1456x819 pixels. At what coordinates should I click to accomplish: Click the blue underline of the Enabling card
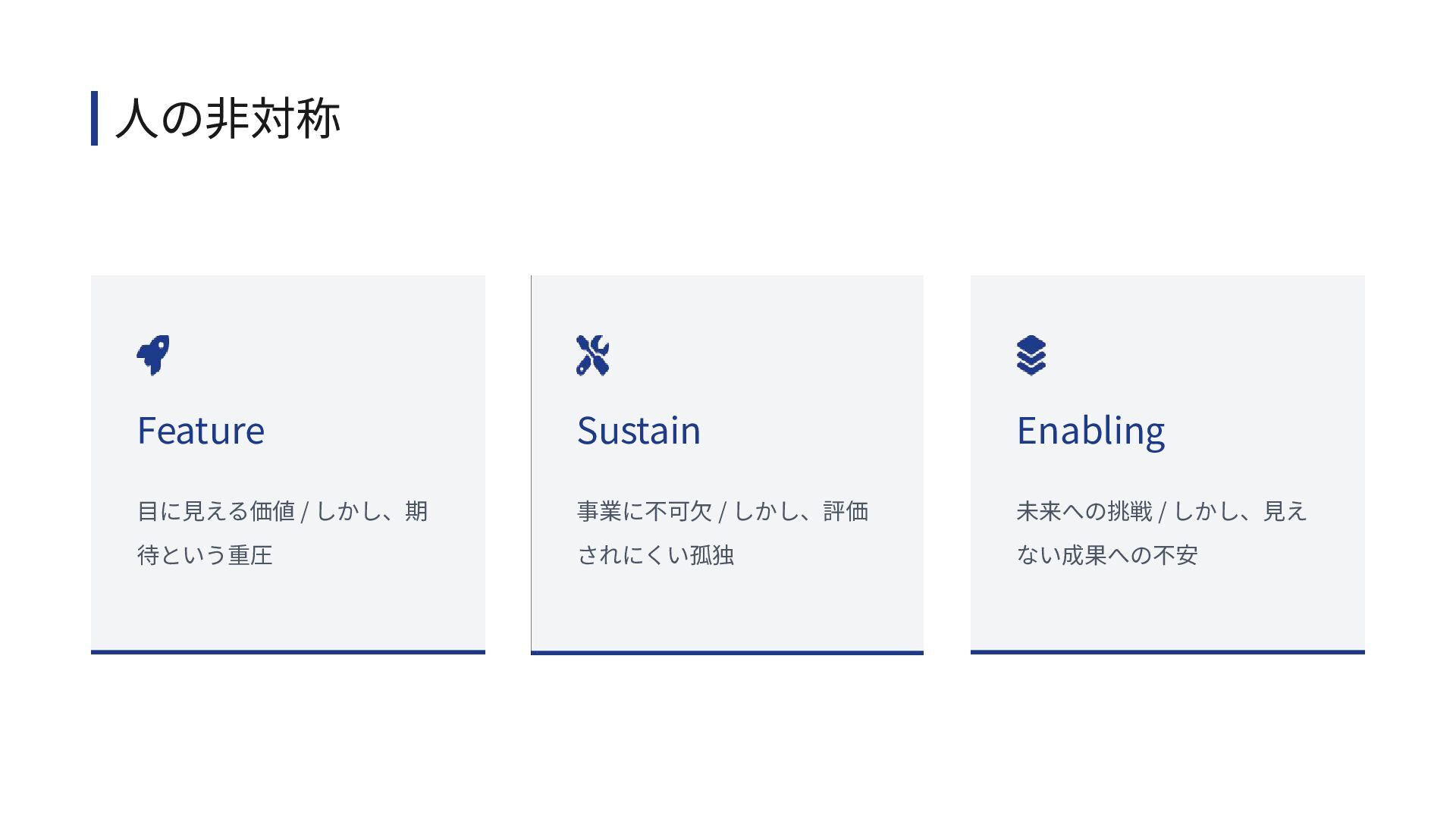coord(1168,651)
